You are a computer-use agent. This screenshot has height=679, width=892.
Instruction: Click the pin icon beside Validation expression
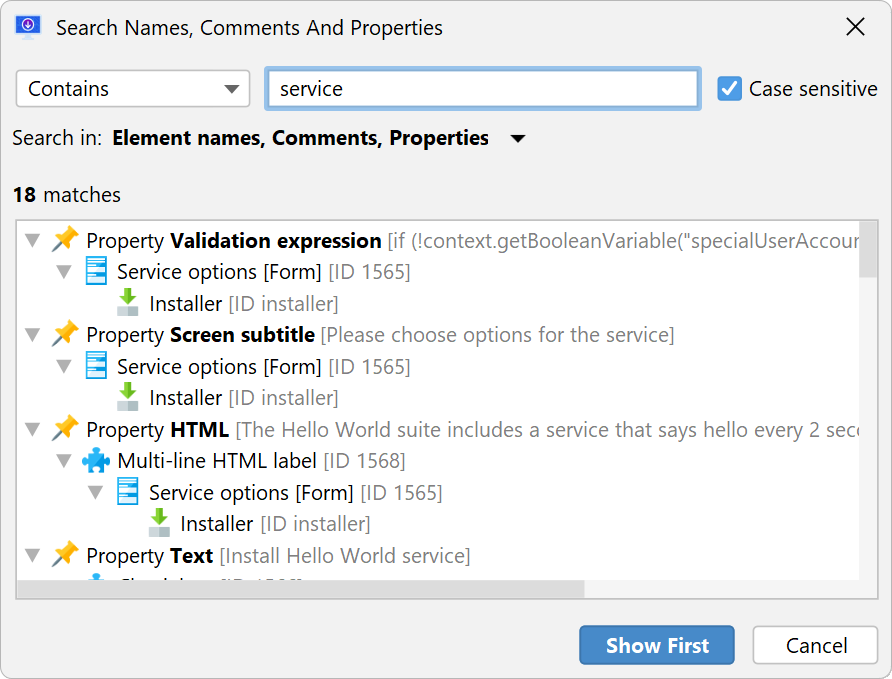65,239
